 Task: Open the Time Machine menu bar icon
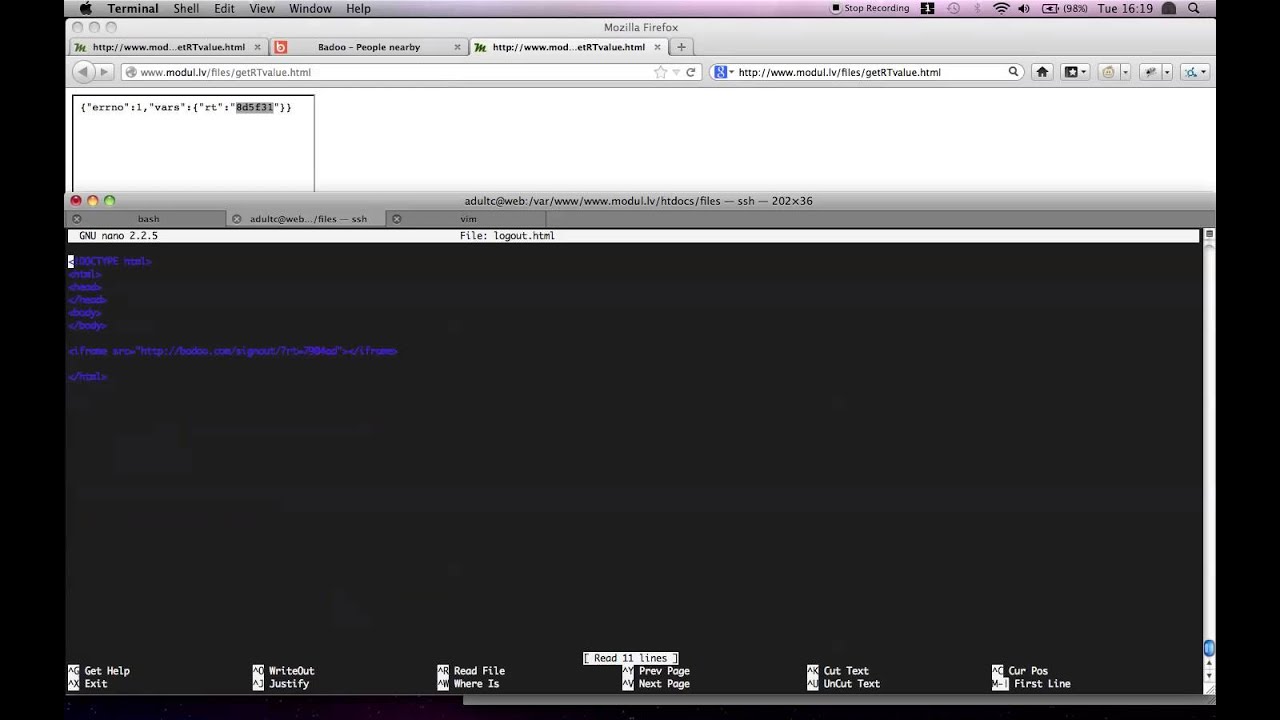pyautogui.click(x=953, y=8)
